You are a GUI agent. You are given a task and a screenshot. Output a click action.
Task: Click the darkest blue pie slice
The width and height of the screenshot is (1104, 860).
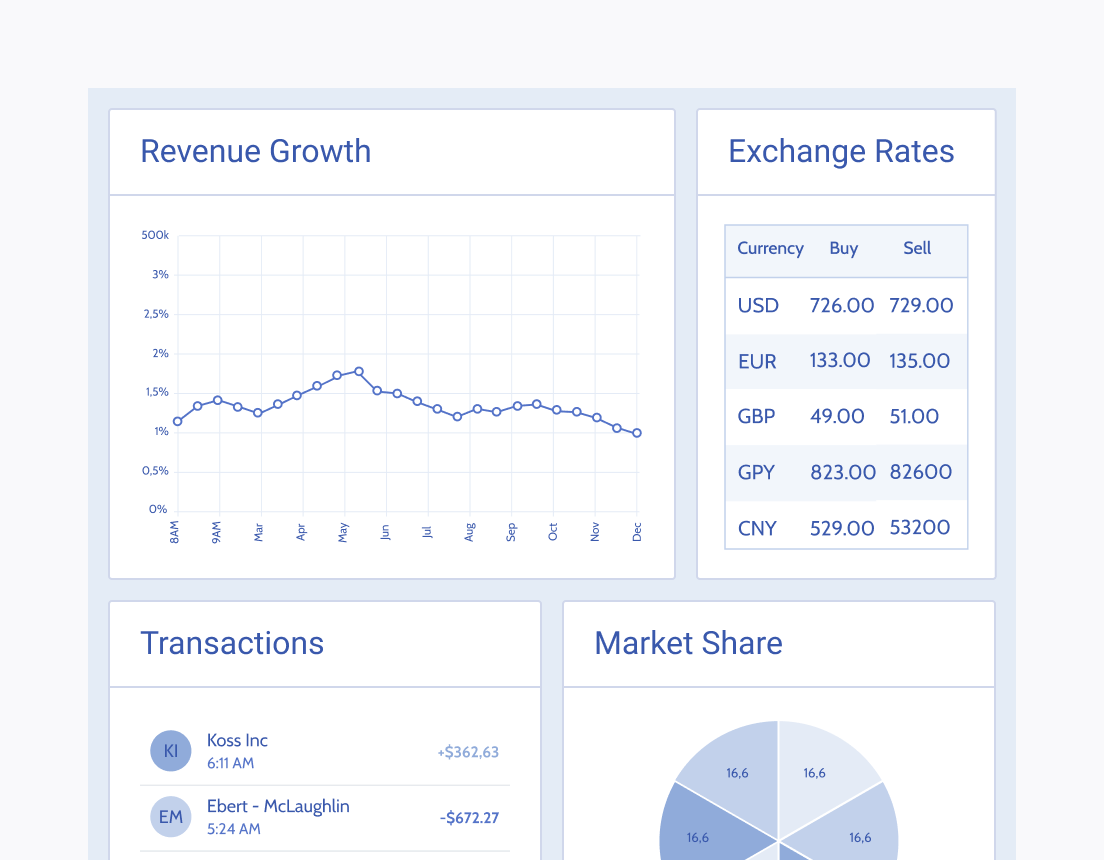pyautogui.click(x=711, y=823)
